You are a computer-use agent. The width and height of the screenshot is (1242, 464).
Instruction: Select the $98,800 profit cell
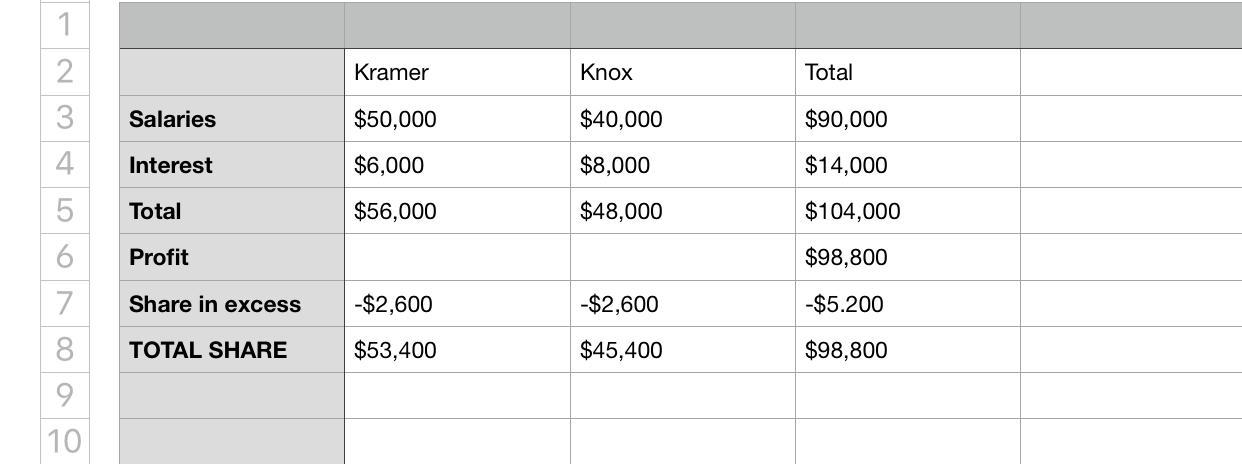[908, 257]
